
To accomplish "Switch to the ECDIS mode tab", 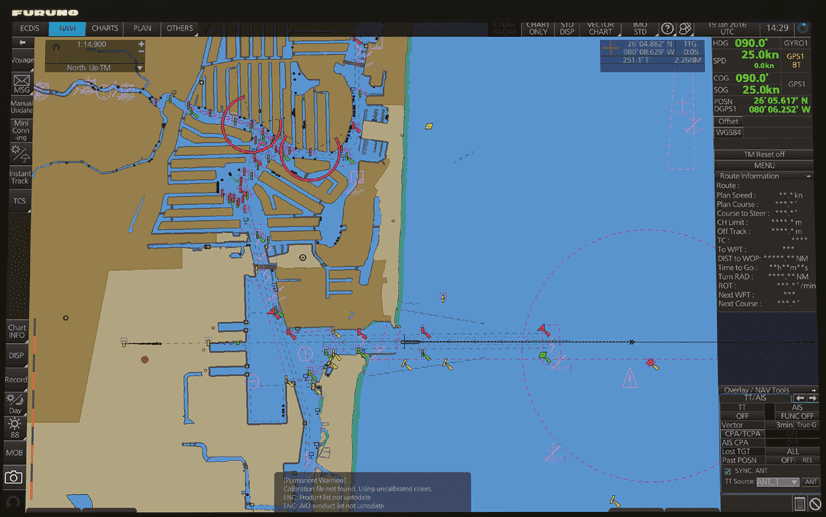I will pyautogui.click(x=30, y=28).
